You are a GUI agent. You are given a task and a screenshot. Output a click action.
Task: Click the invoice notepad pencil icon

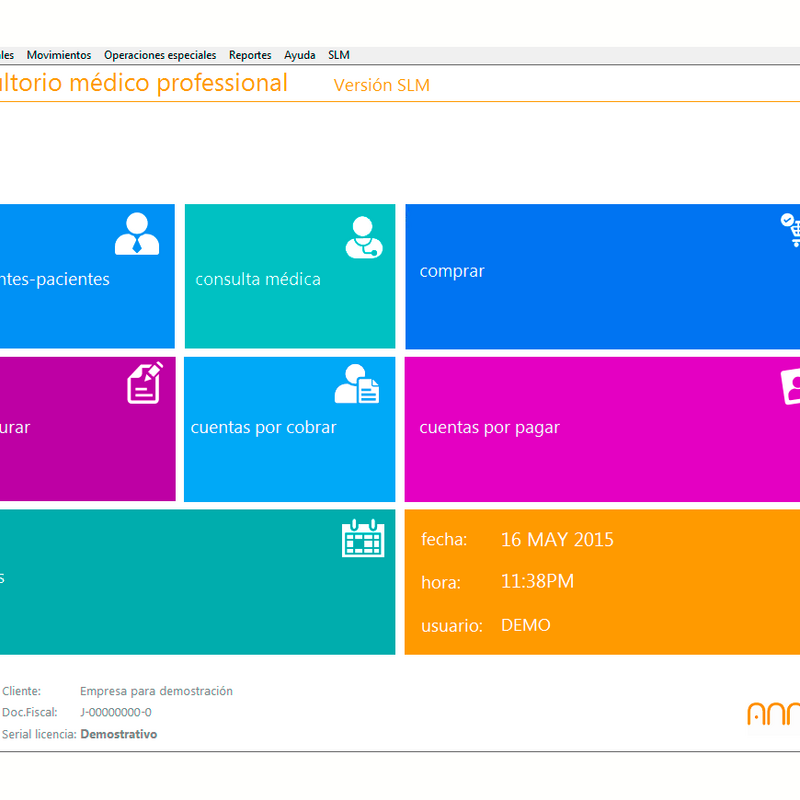click(145, 383)
